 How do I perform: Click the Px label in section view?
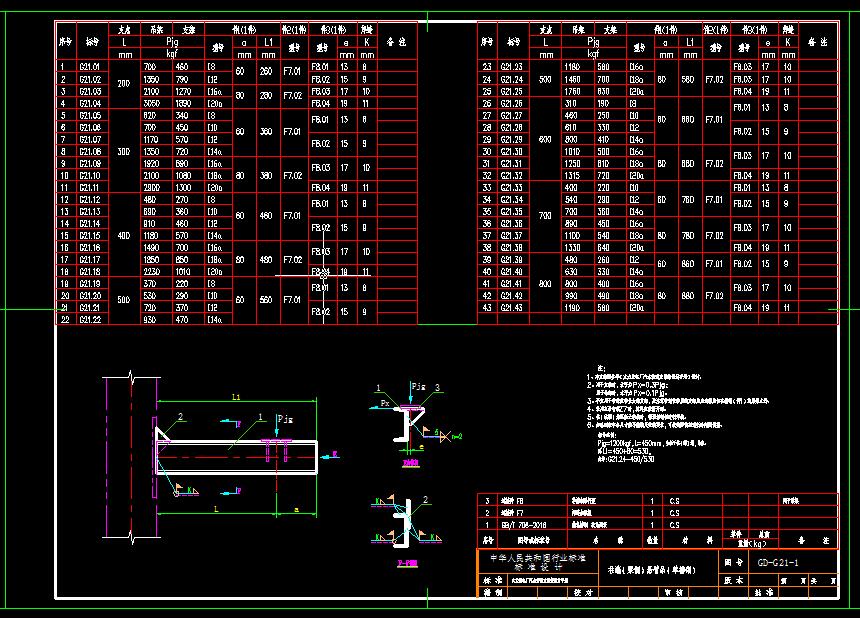click(385, 404)
